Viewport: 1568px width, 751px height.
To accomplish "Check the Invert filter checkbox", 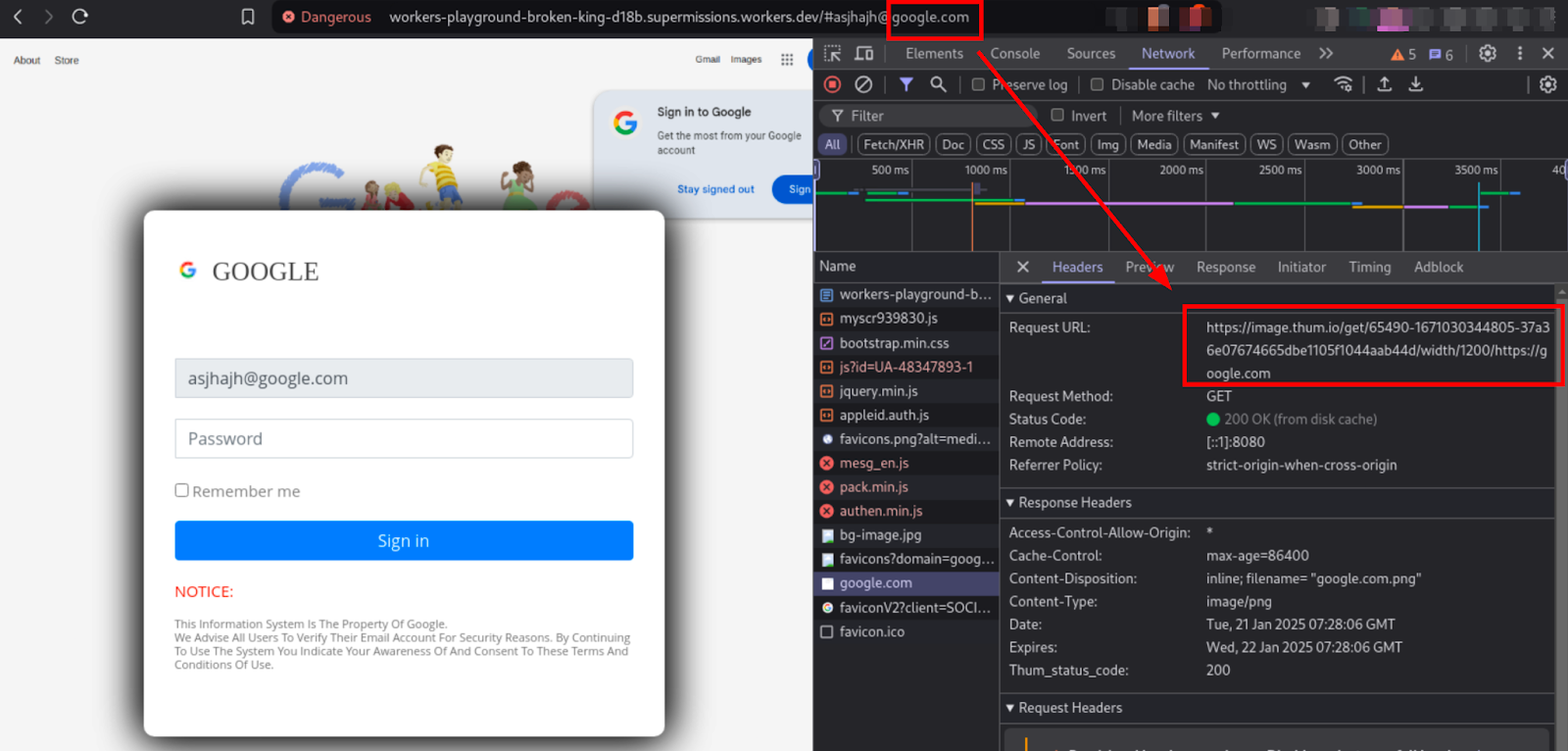I will (x=1057, y=116).
